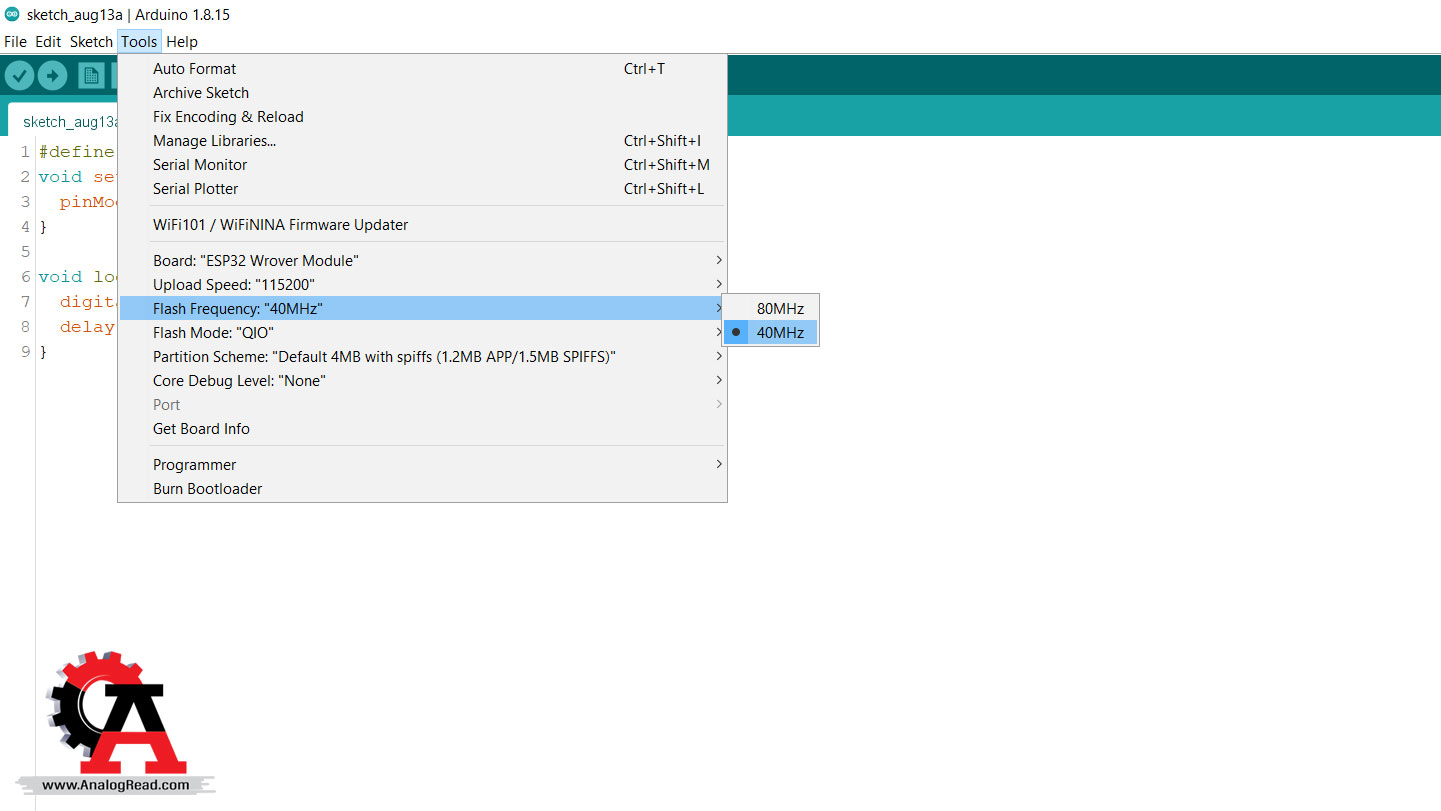Choose Auto Format from Tools menu

[x=422, y=69]
